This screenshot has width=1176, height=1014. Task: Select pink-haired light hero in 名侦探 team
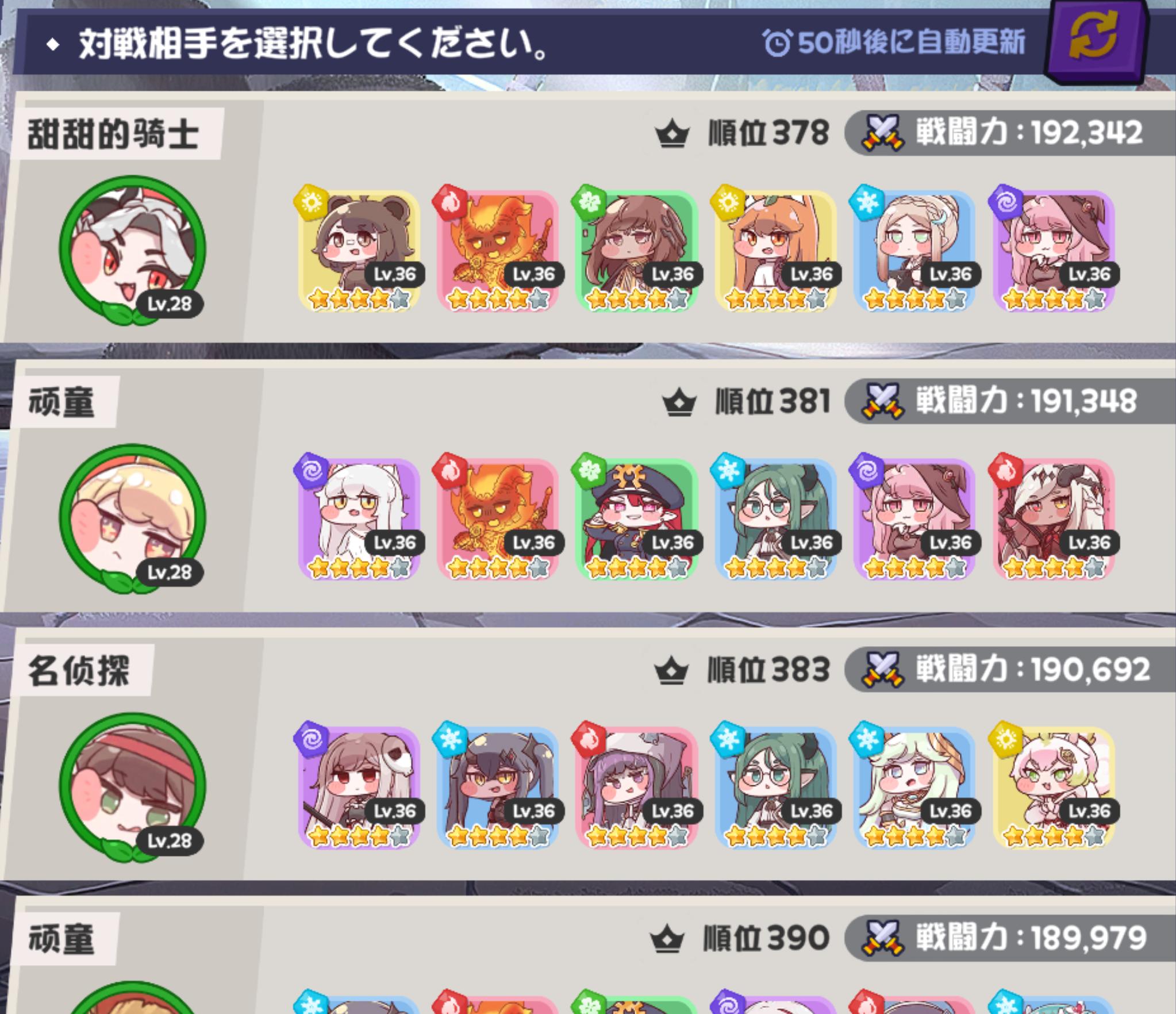coord(1054,788)
